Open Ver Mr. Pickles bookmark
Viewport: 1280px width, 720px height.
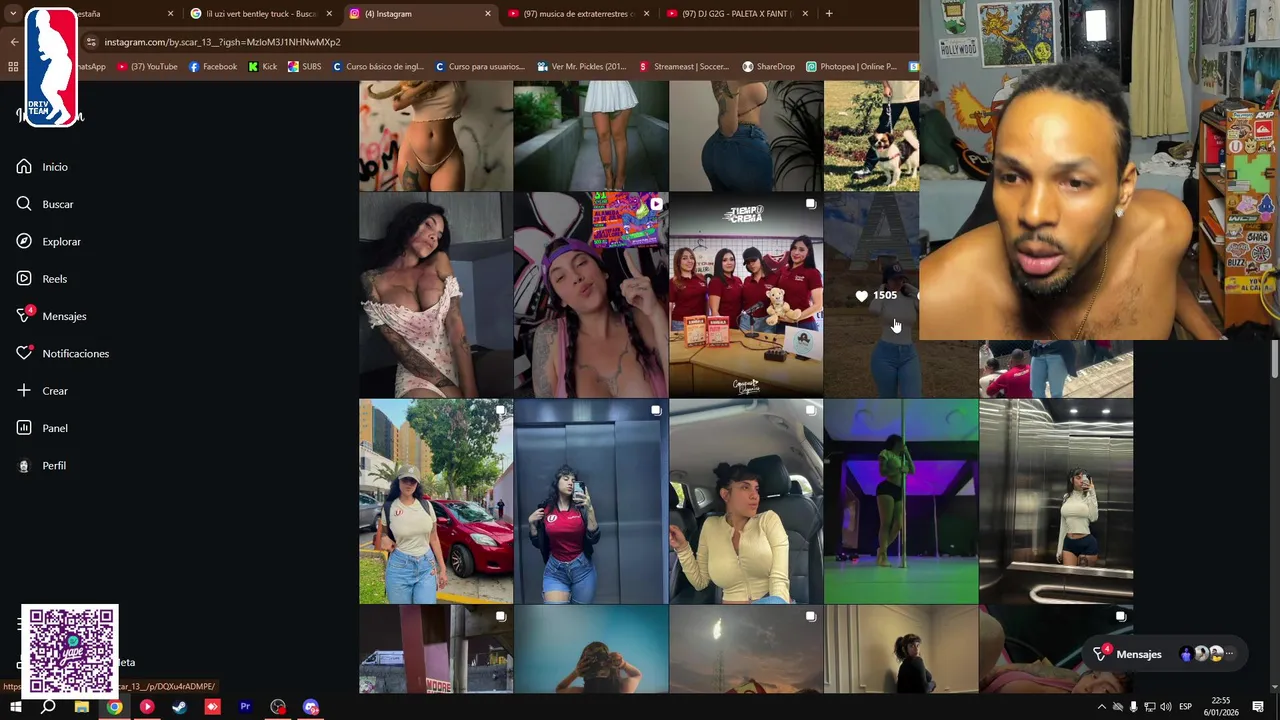582,67
